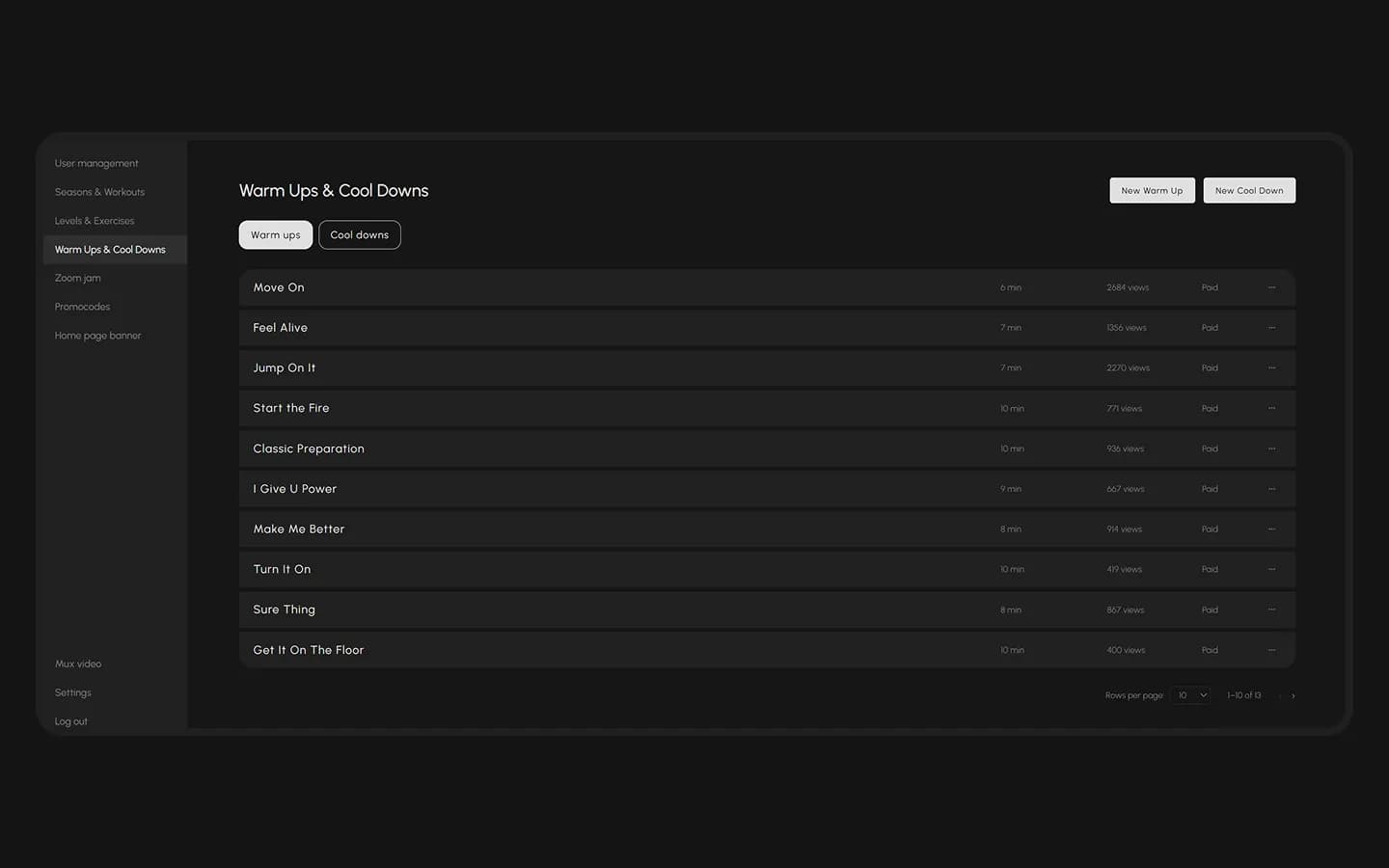
Task: Select the Feel Alive warm up title
Action: pos(281,328)
